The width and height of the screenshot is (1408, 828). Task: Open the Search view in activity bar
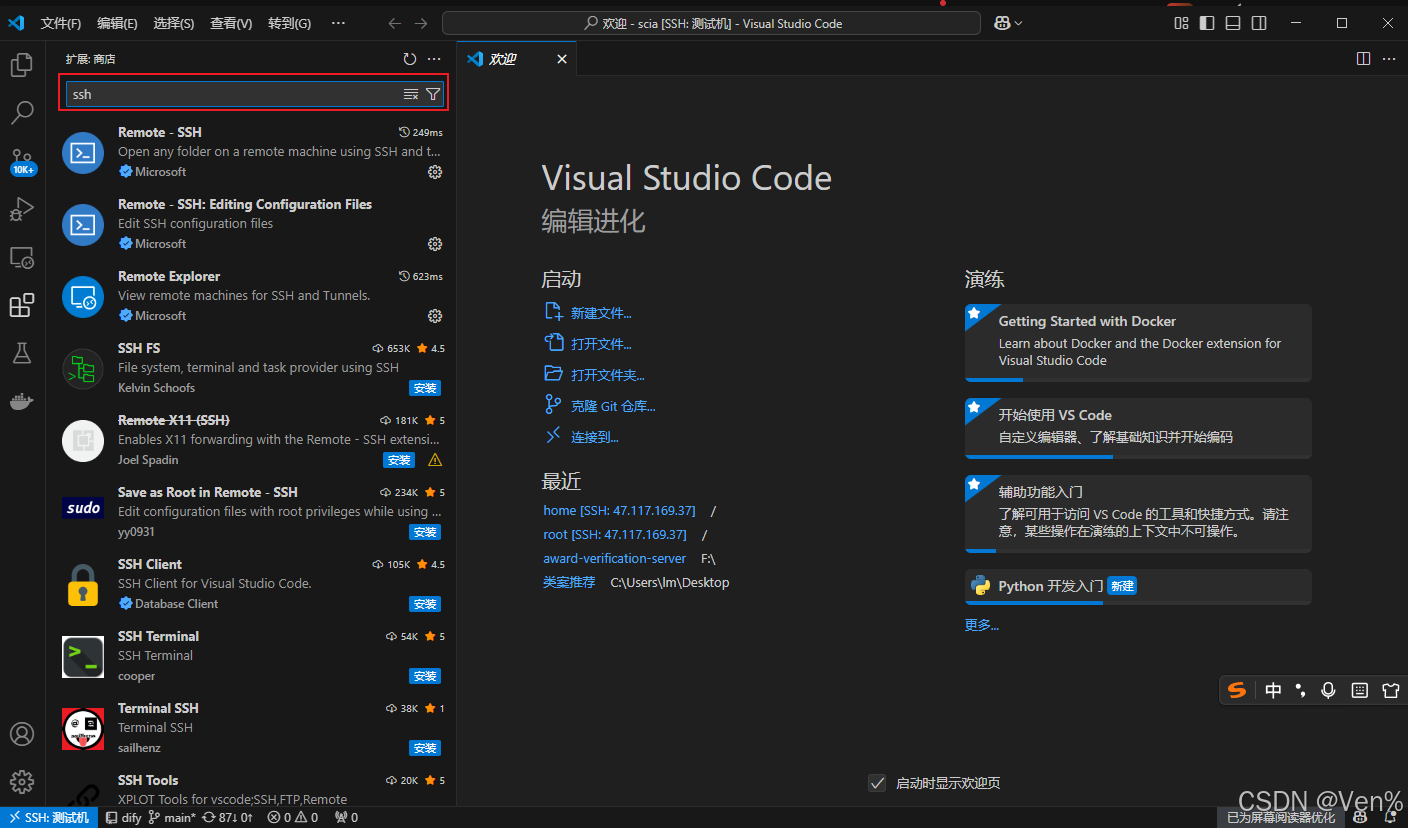(22, 113)
